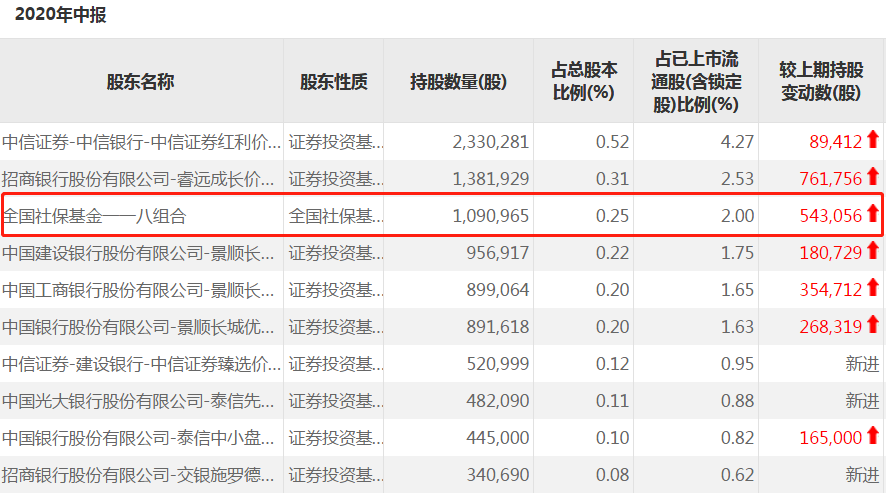This screenshot has height=493, width=886.
Task: Click the 持股数量(股) column header
Action: 458,82
